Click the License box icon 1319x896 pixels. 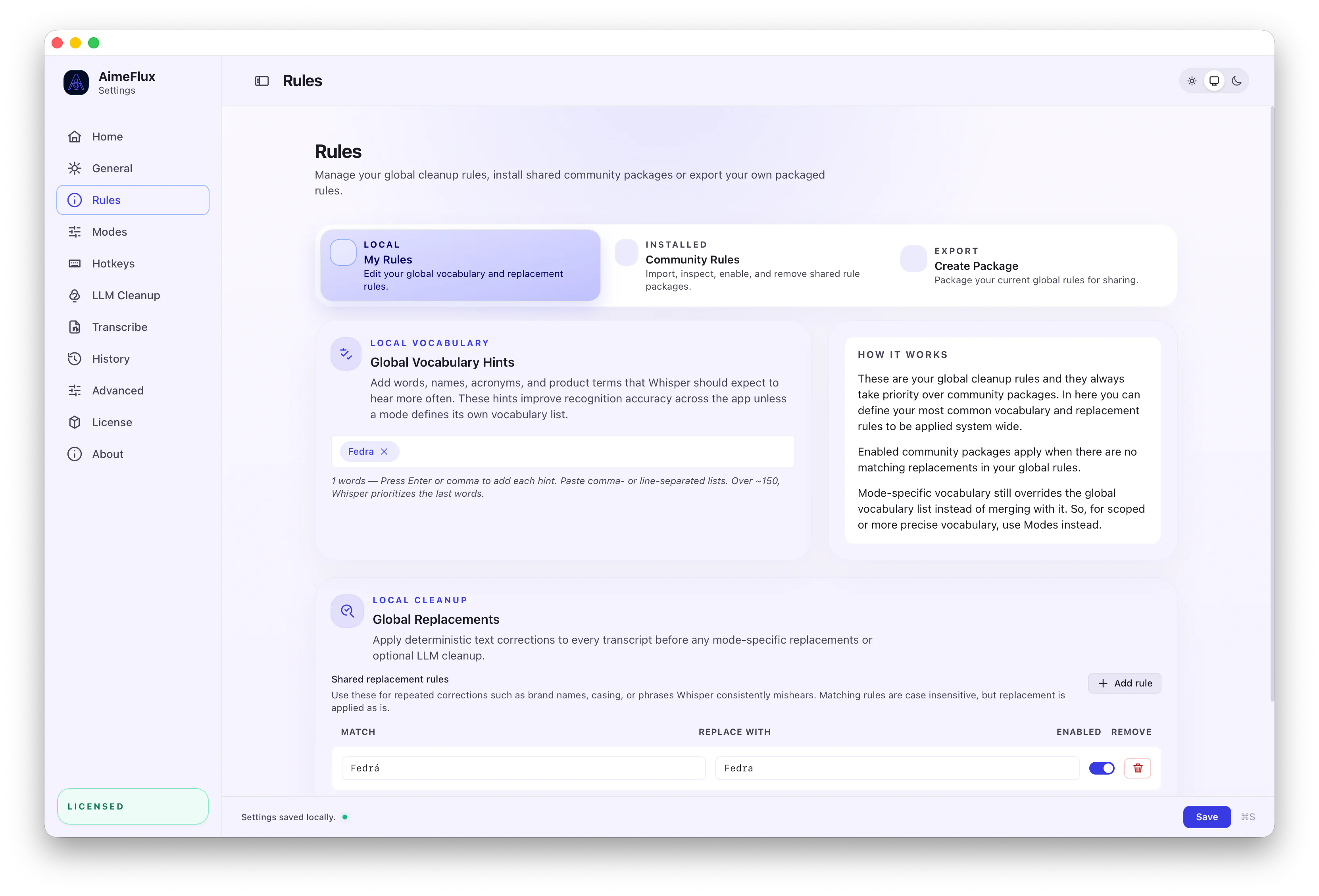(74, 423)
